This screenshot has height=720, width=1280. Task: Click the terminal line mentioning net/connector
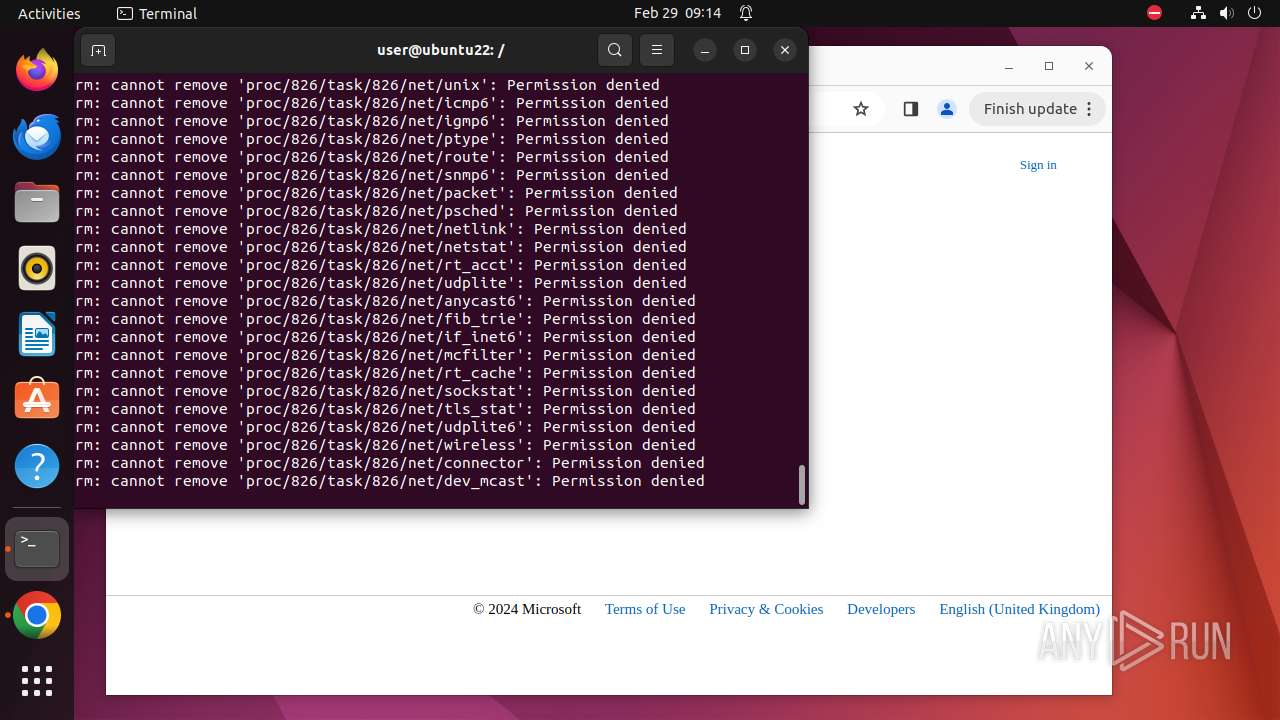pos(390,463)
